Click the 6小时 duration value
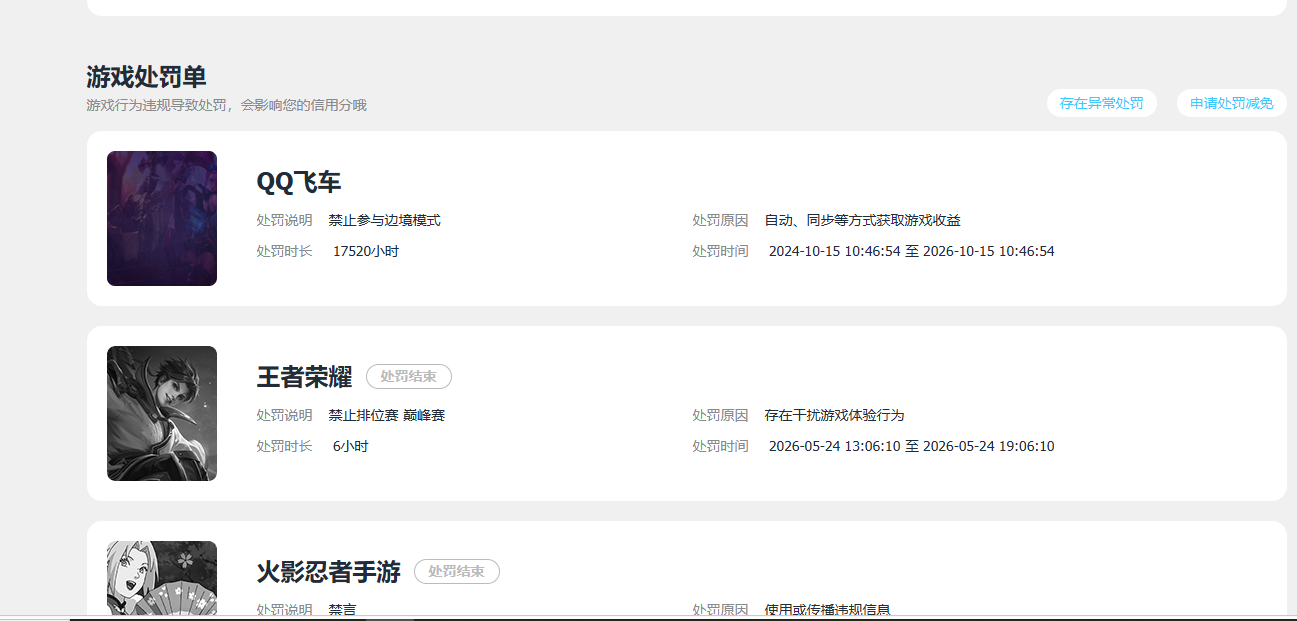The image size is (1297, 621). click(x=351, y=446)
